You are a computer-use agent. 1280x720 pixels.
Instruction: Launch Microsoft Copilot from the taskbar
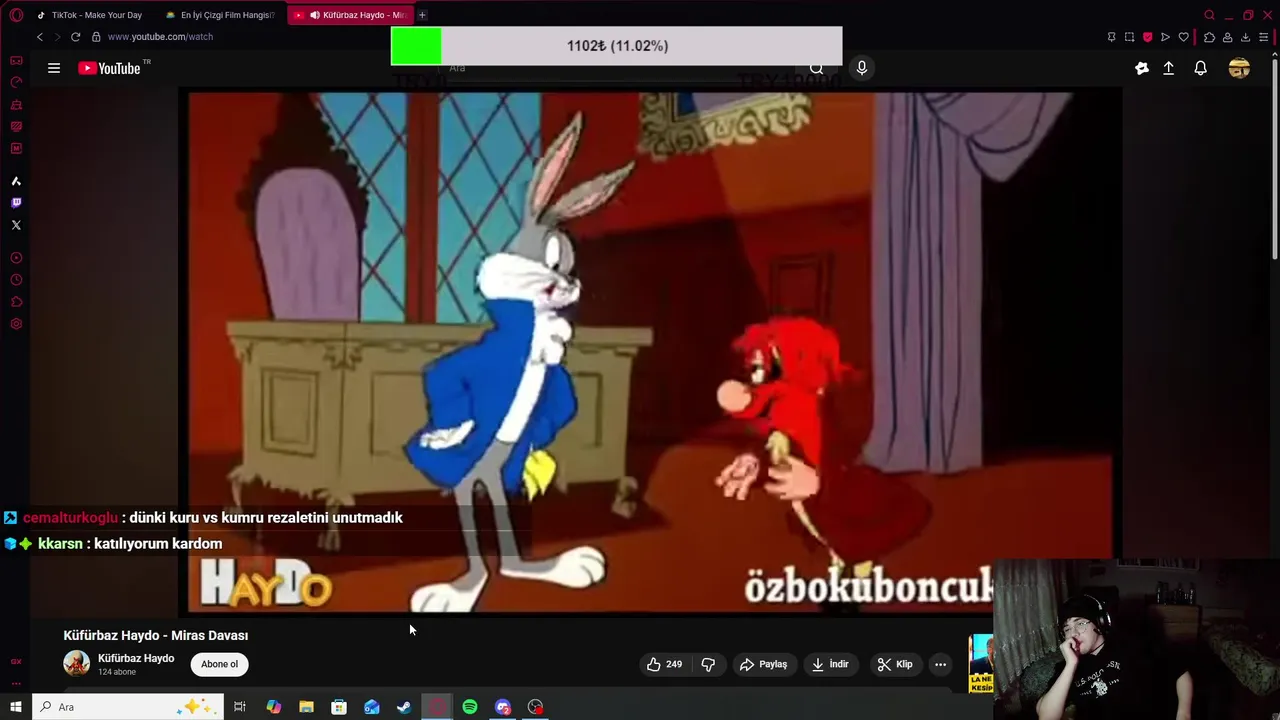pyautogui.click(x=273, y=707)
